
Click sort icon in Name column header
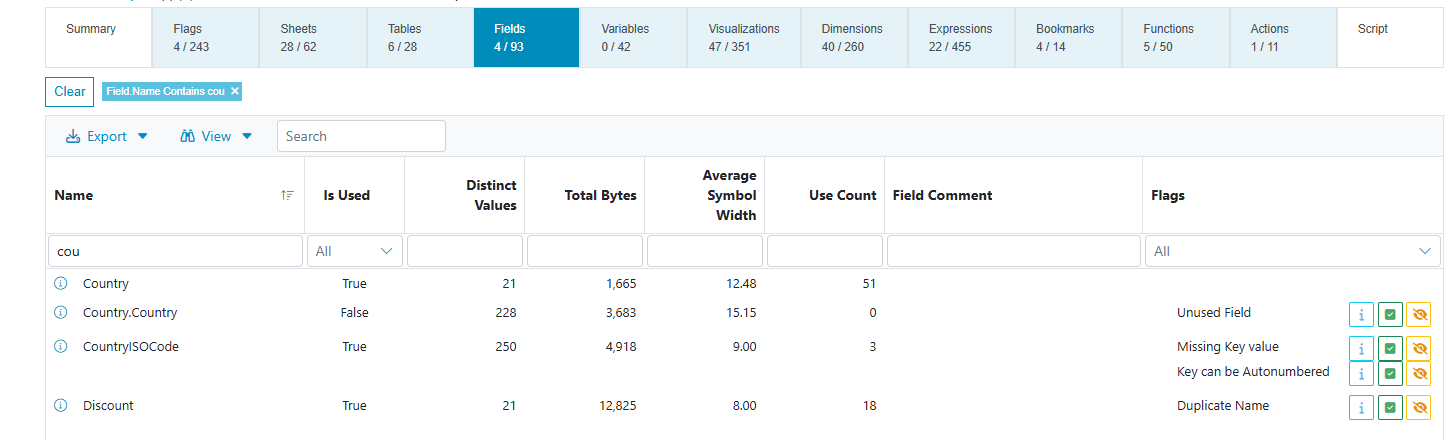(x=288, y=196)
